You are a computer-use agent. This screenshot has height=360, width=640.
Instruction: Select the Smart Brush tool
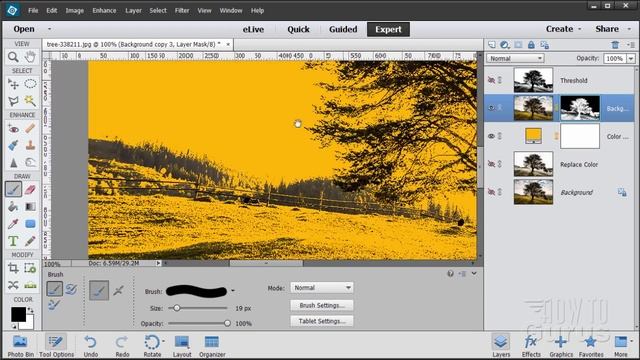(13, 145)
